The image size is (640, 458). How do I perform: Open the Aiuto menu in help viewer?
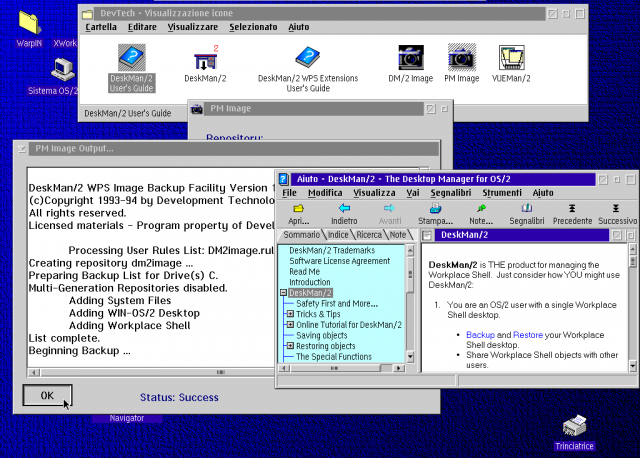[x=543, y=193]
